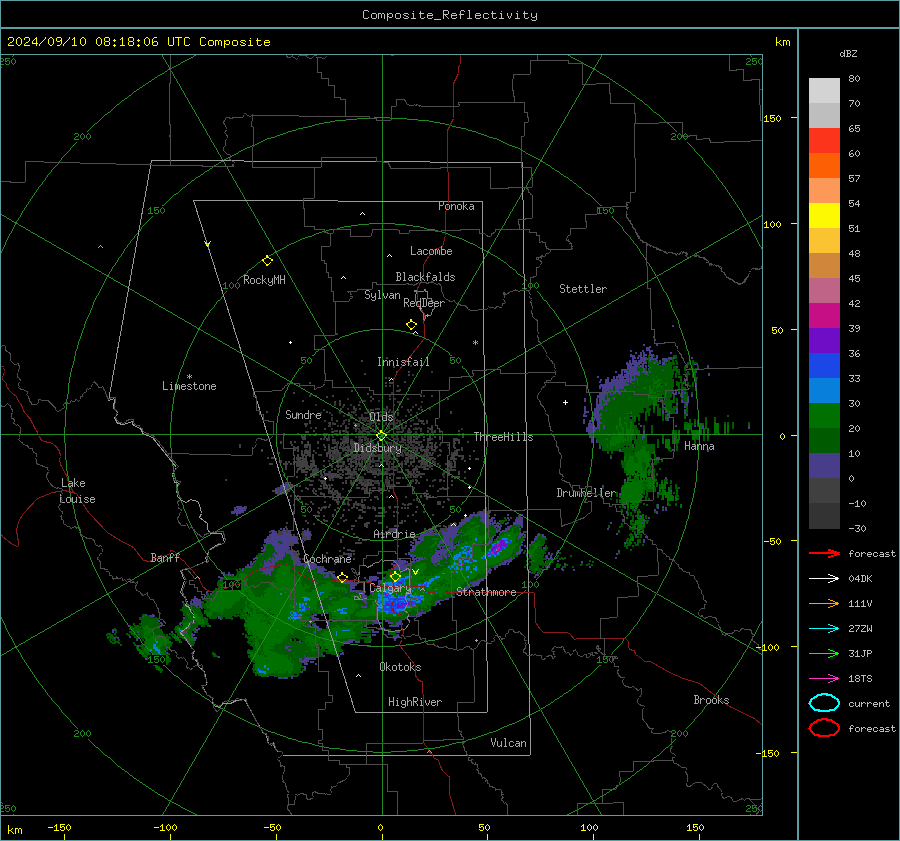The height and width of the screenshot is (841, 900).
Task: Click the Hanna town label
Action: [x=699, y=446]
